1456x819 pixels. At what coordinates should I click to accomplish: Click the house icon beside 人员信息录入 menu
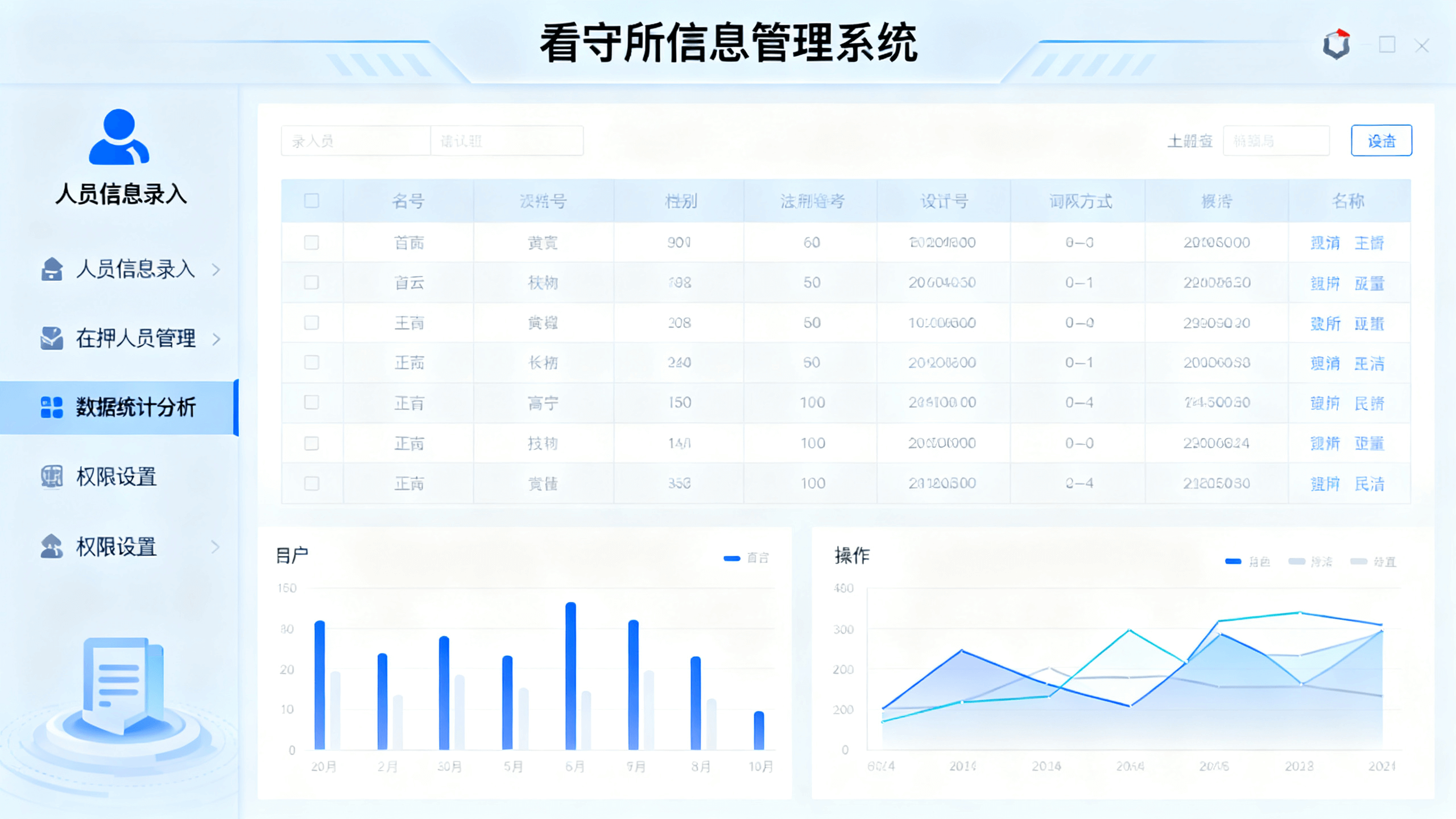pos(51,270)
